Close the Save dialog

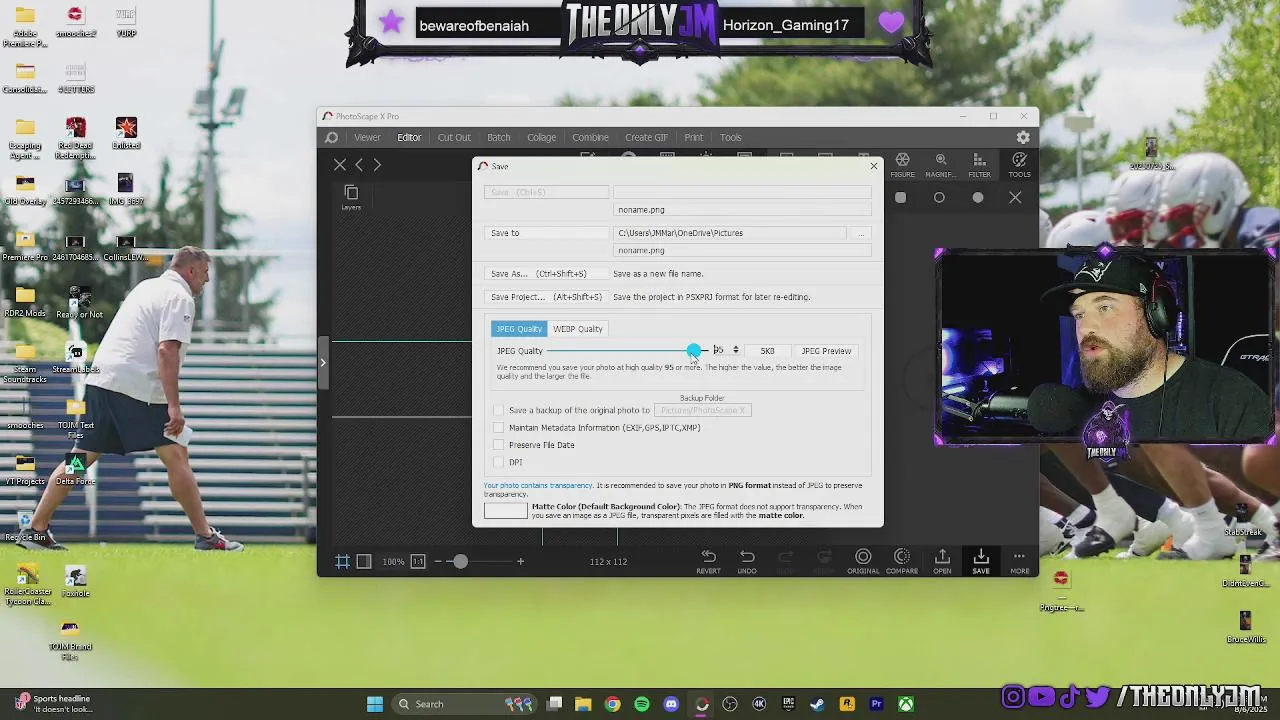point(874,166)
